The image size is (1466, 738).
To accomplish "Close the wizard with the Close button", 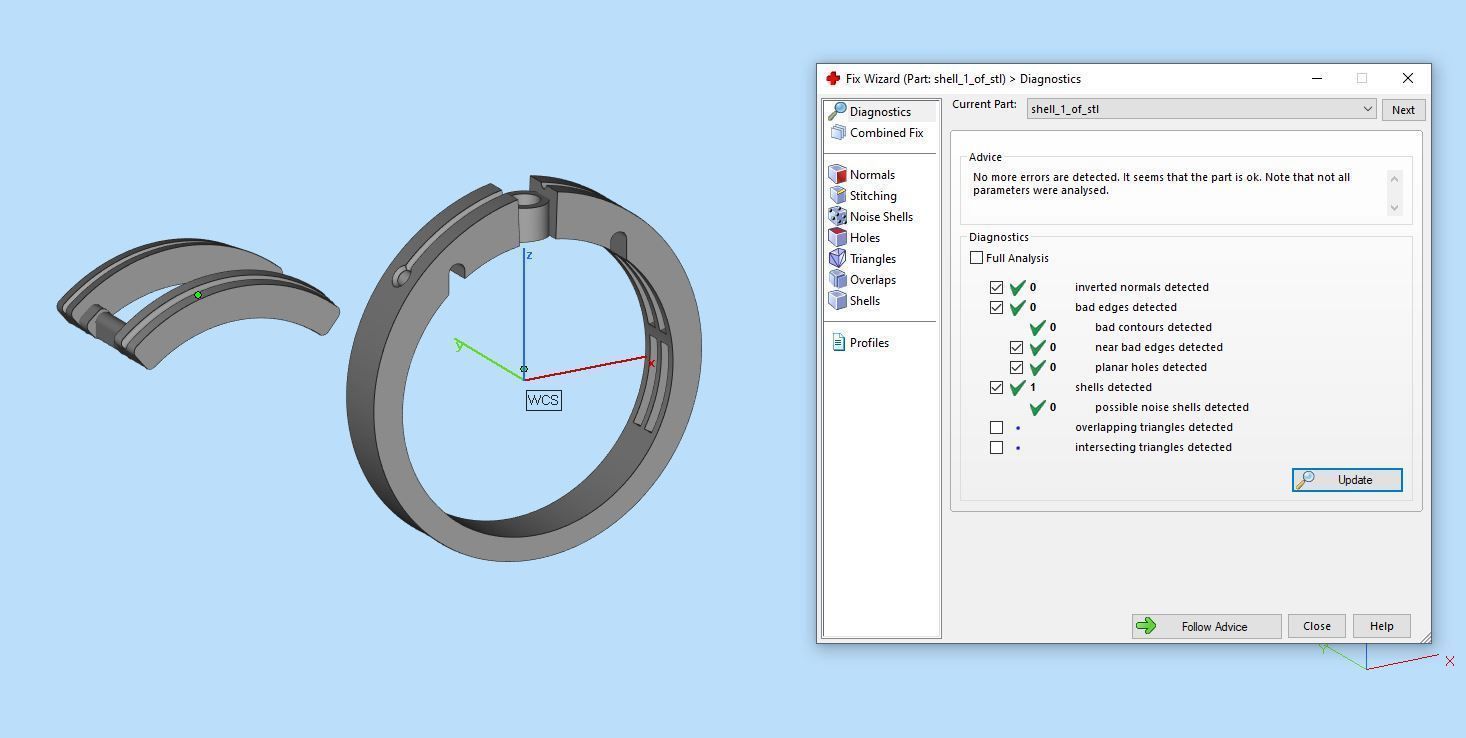I will tap(1316, 626).
